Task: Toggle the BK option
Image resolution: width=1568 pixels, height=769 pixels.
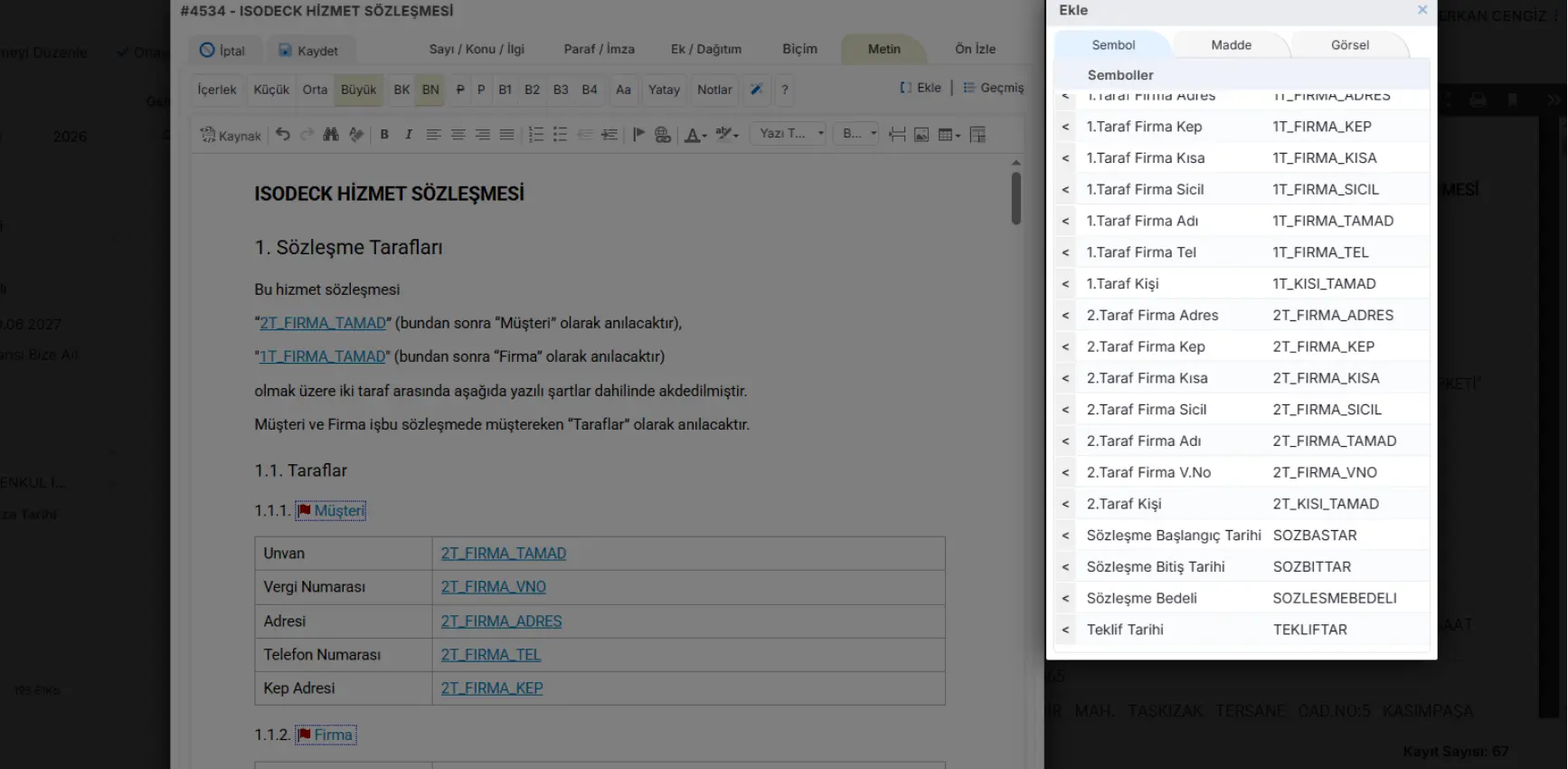Action: 402,90
